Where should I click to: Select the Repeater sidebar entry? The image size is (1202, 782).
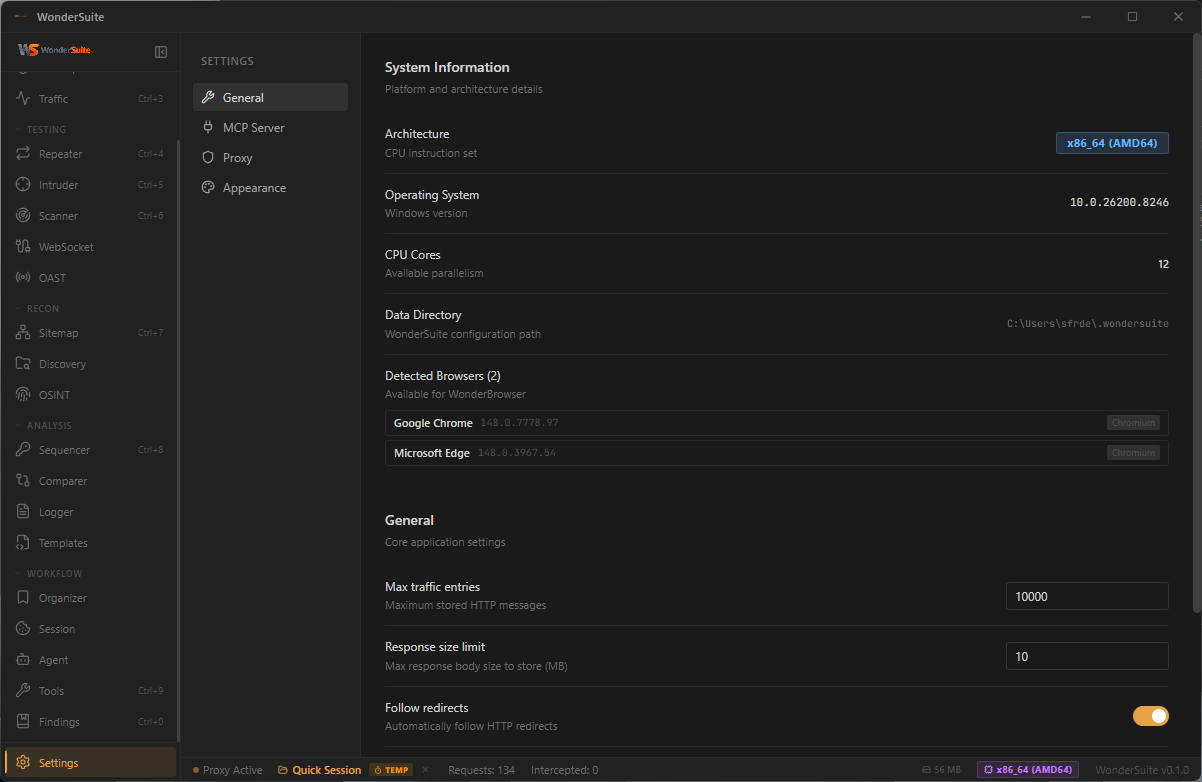point(90,154)
